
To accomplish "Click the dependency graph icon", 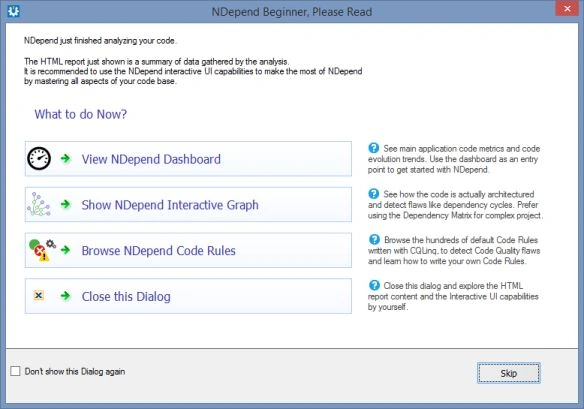I will point(39,204).
